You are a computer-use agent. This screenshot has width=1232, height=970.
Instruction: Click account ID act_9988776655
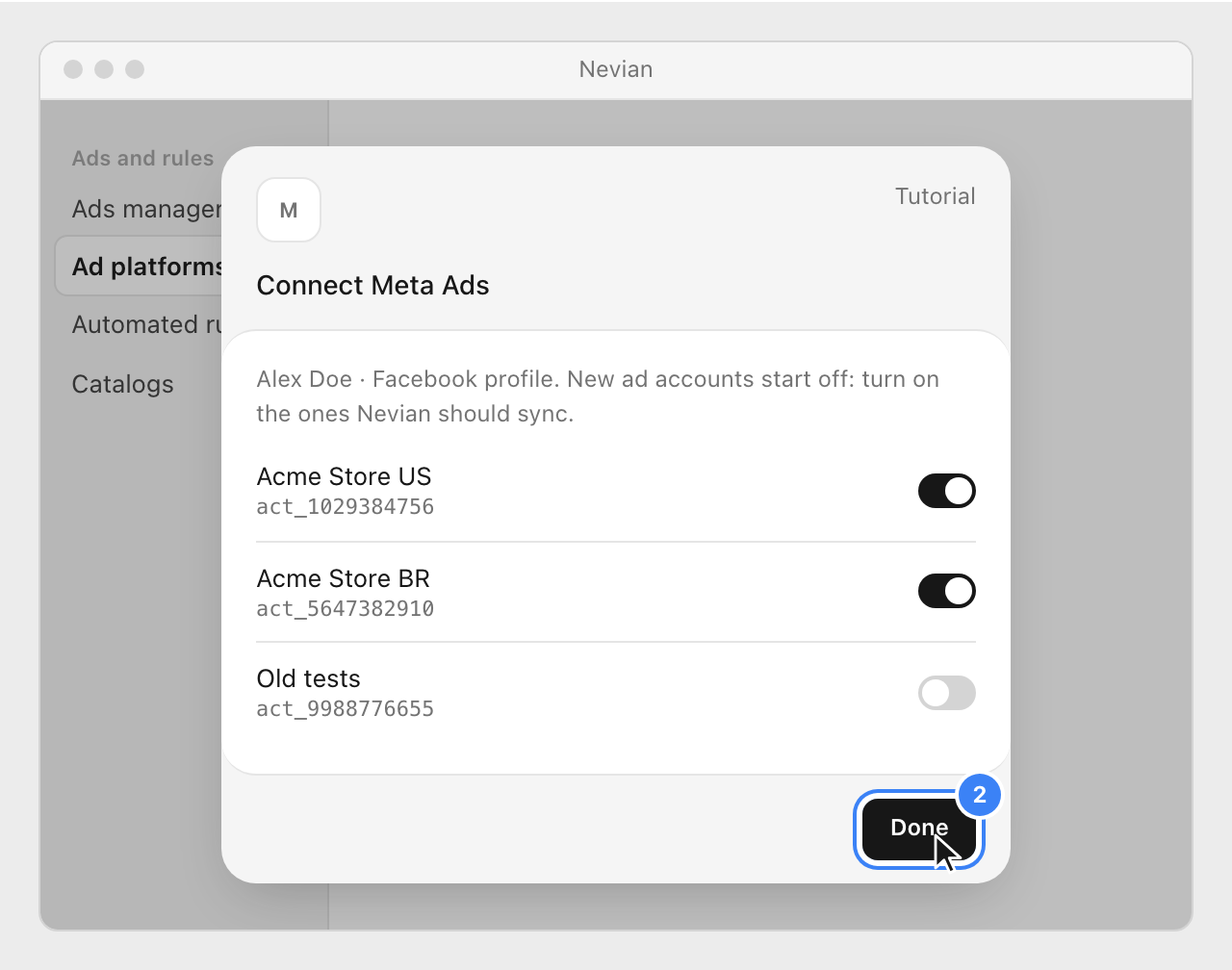click(x=345, y=709)
